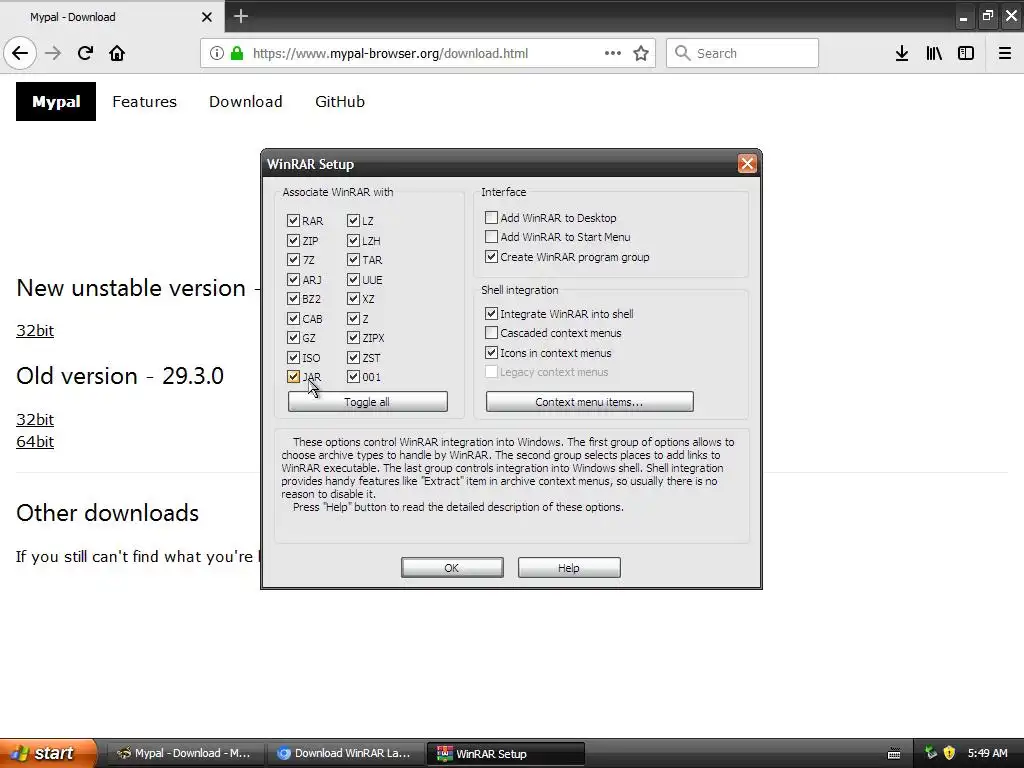This screenshot has height=768, width=1024.
Task: Uncheck the RAR association checkbox
Action: [x=293, y=221]
